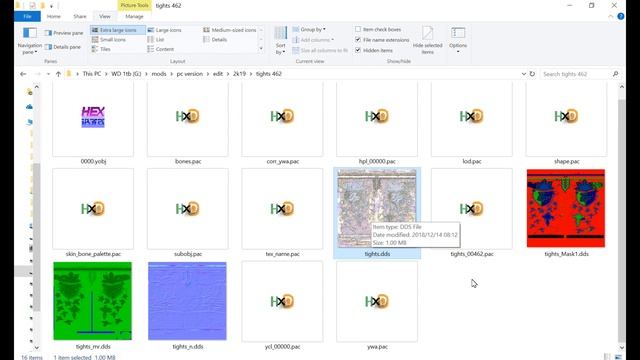Screen dimensions: 640x360
Task: Choose Content layout
Action: [161, 49]
